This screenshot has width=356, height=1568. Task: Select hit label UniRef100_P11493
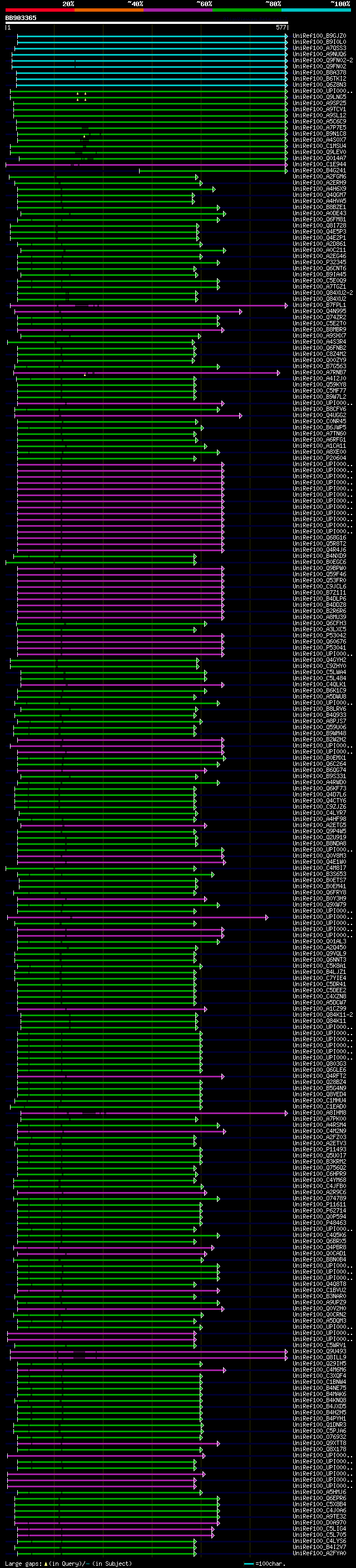(319, 1149)
